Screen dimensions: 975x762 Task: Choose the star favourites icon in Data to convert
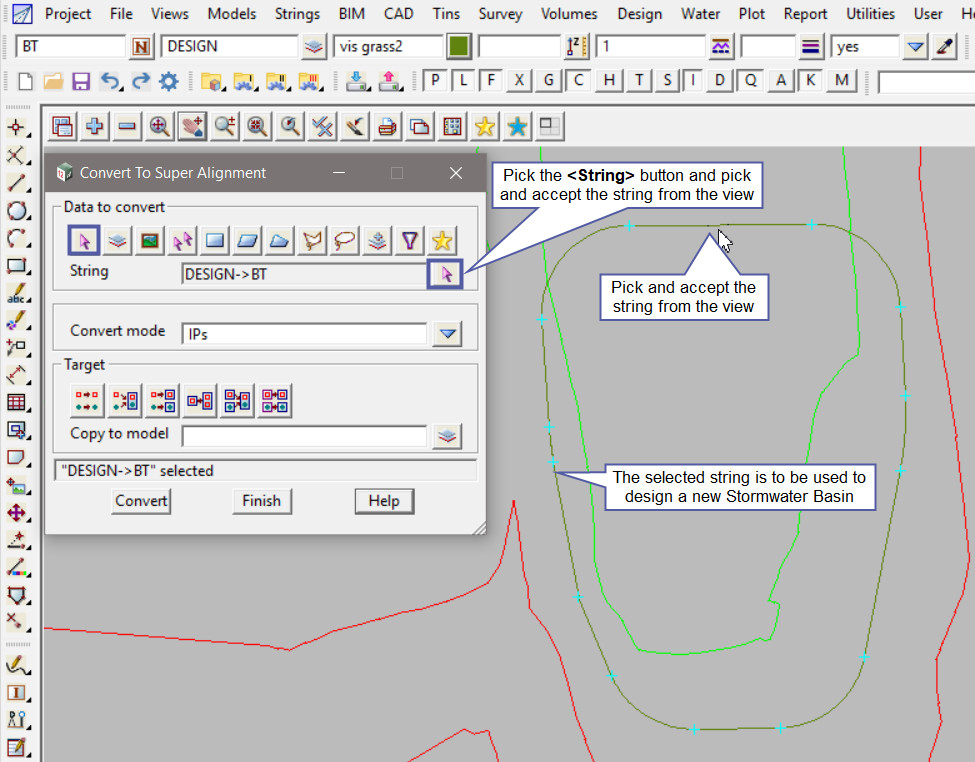click(442, 240)
